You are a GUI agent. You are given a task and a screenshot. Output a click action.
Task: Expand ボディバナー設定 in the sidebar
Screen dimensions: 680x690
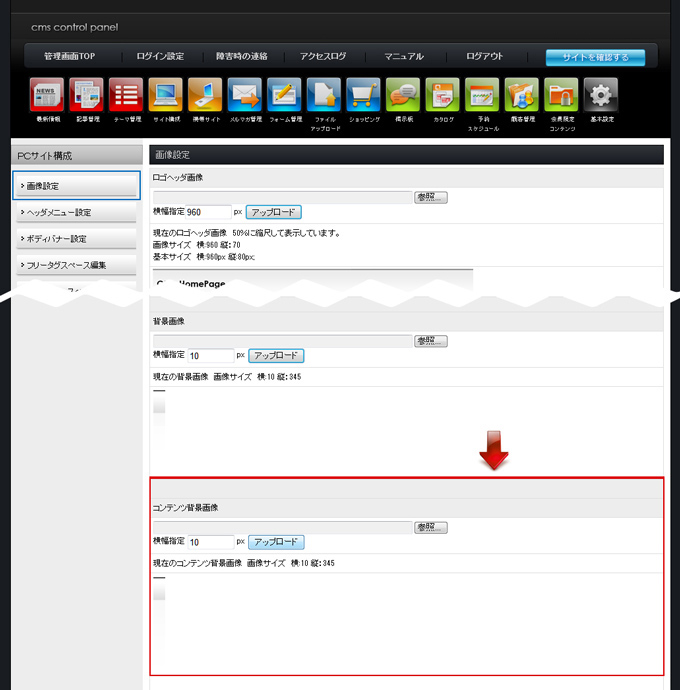pos(77,239)
